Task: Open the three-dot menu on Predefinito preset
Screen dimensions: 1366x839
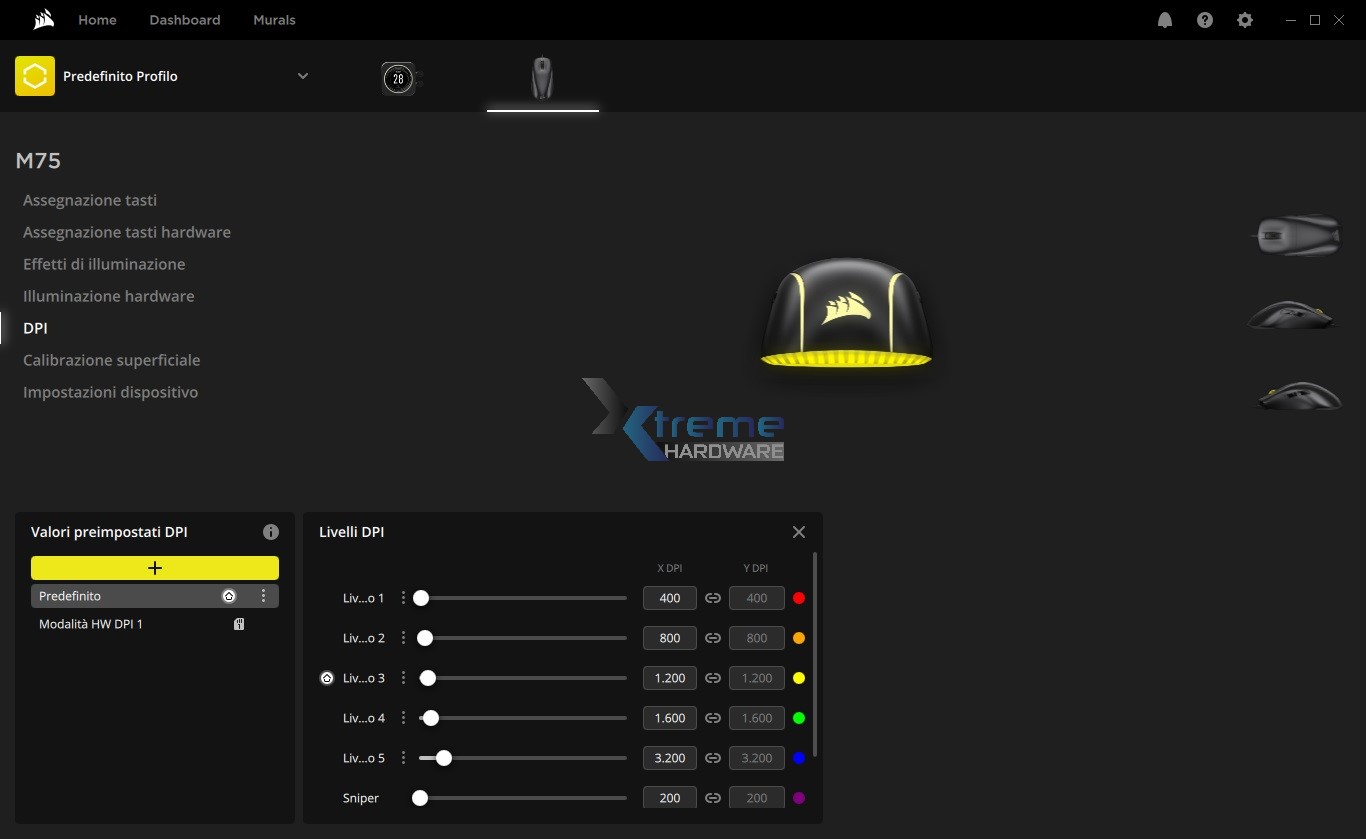Action: pos(263,595)
